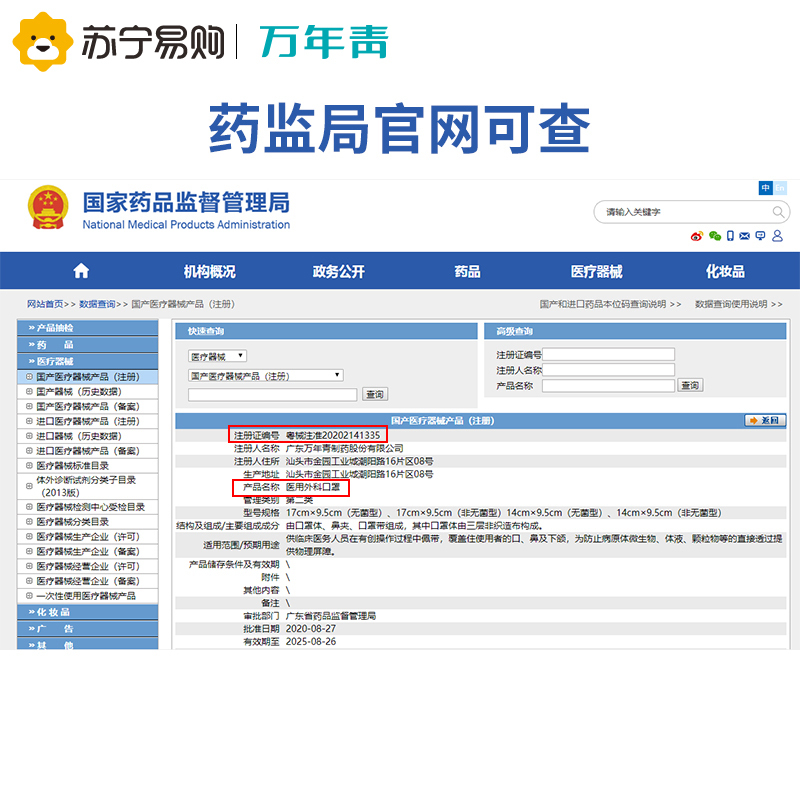
Task: Click registration number 粤械注准20202141335
Action: [x=333, y=435]
